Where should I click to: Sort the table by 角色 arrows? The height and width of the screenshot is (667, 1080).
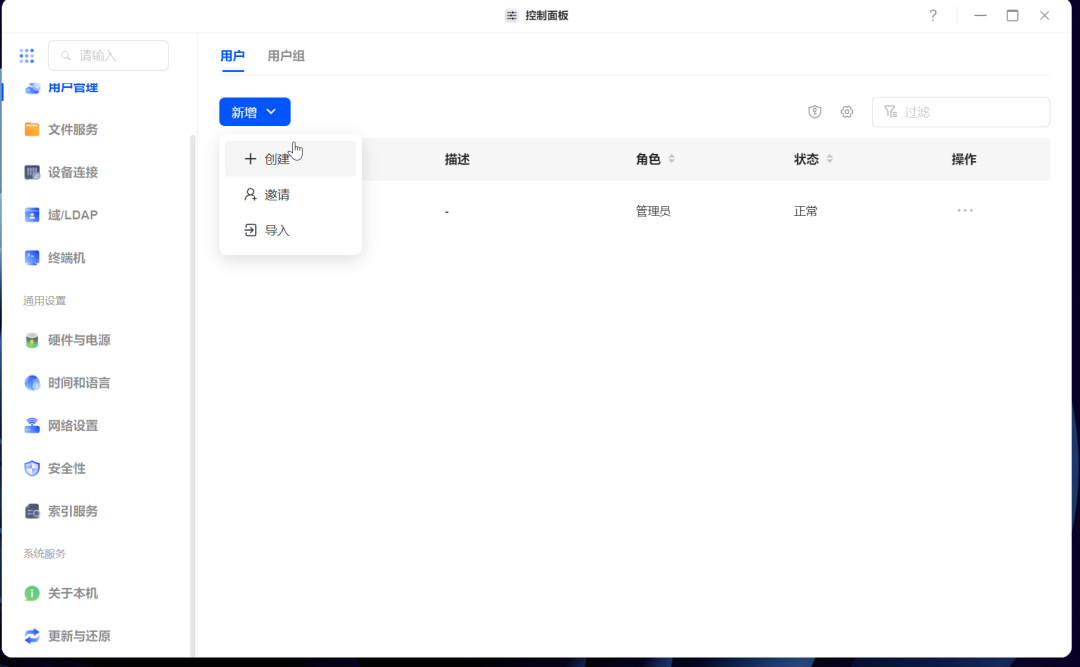672,159
